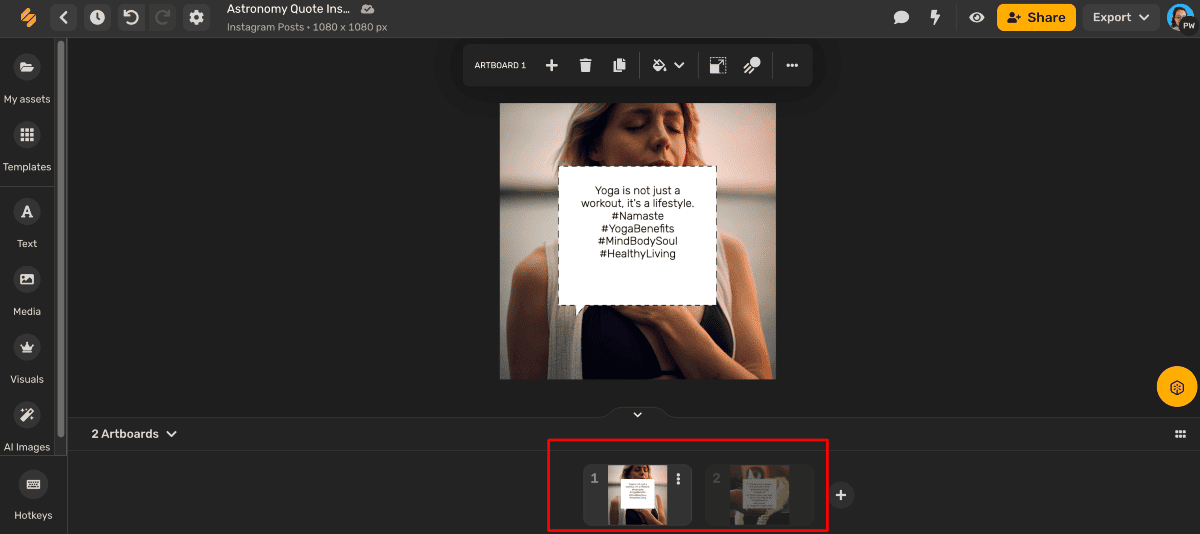The width and height of the screenshot is (1200, 534).
Task: Go back with the left arrow button
Action: tap(64, 17)
